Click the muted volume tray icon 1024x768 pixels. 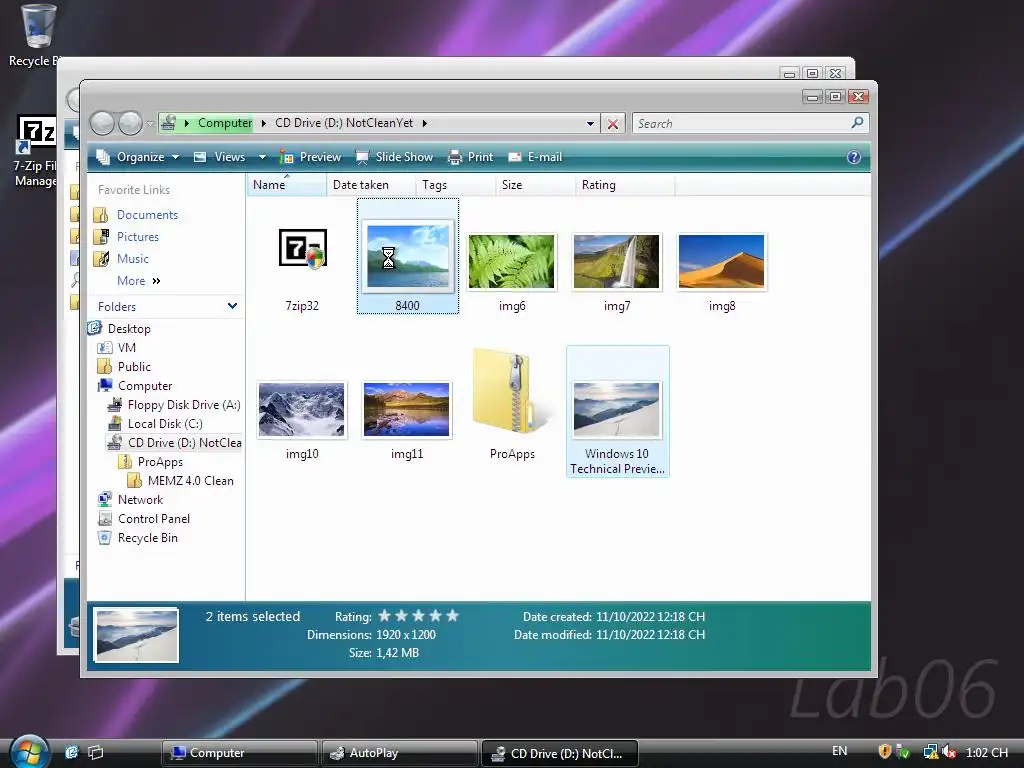pyautogui.click(x=950, y=752)
